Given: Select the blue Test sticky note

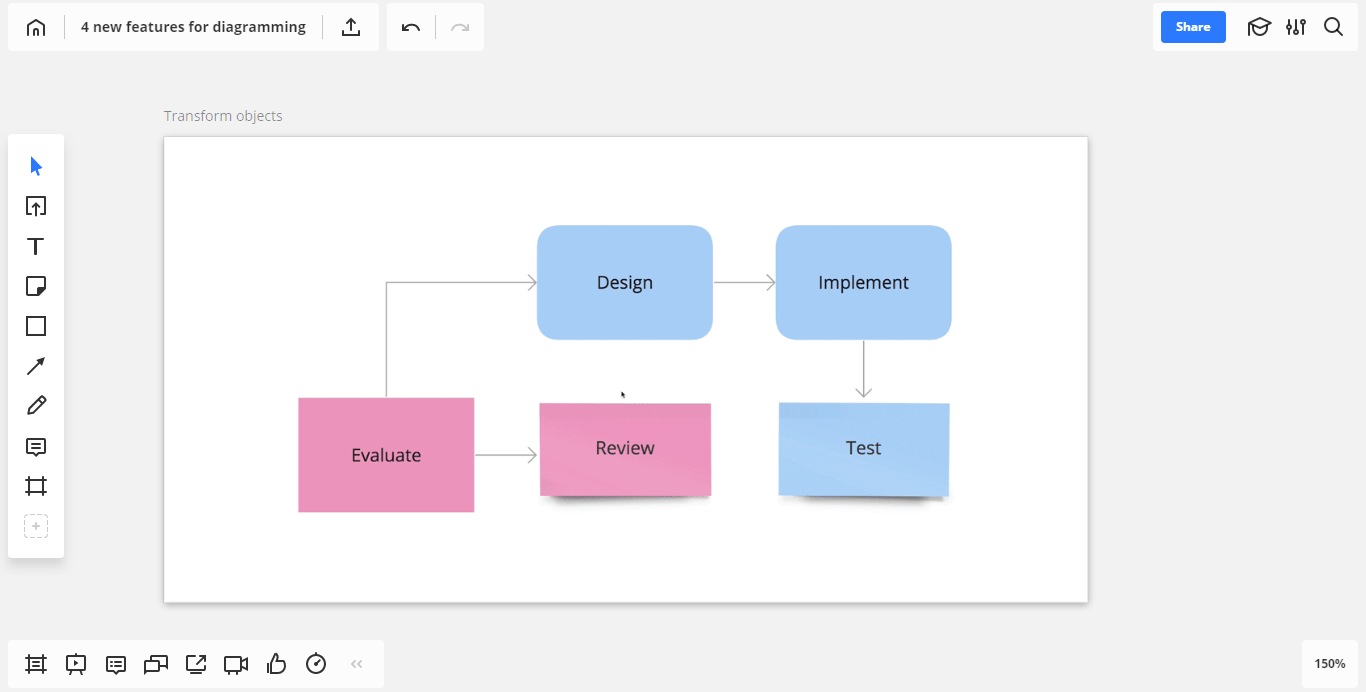Looking at the screenshot, I should point(864,449).
